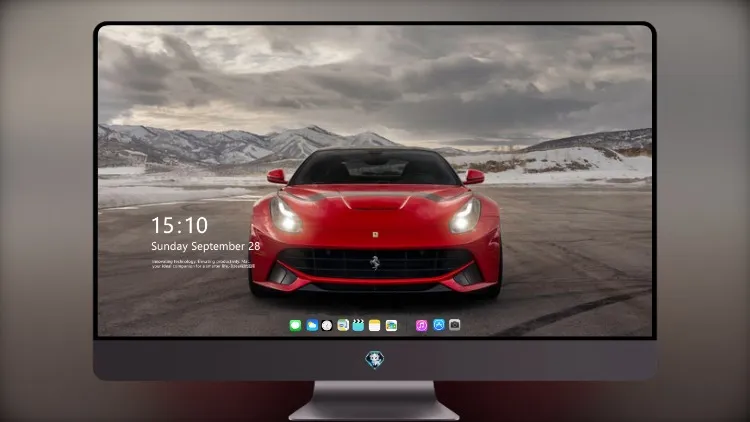Open the wallet-style cards app in dock

tap(391, 325)
